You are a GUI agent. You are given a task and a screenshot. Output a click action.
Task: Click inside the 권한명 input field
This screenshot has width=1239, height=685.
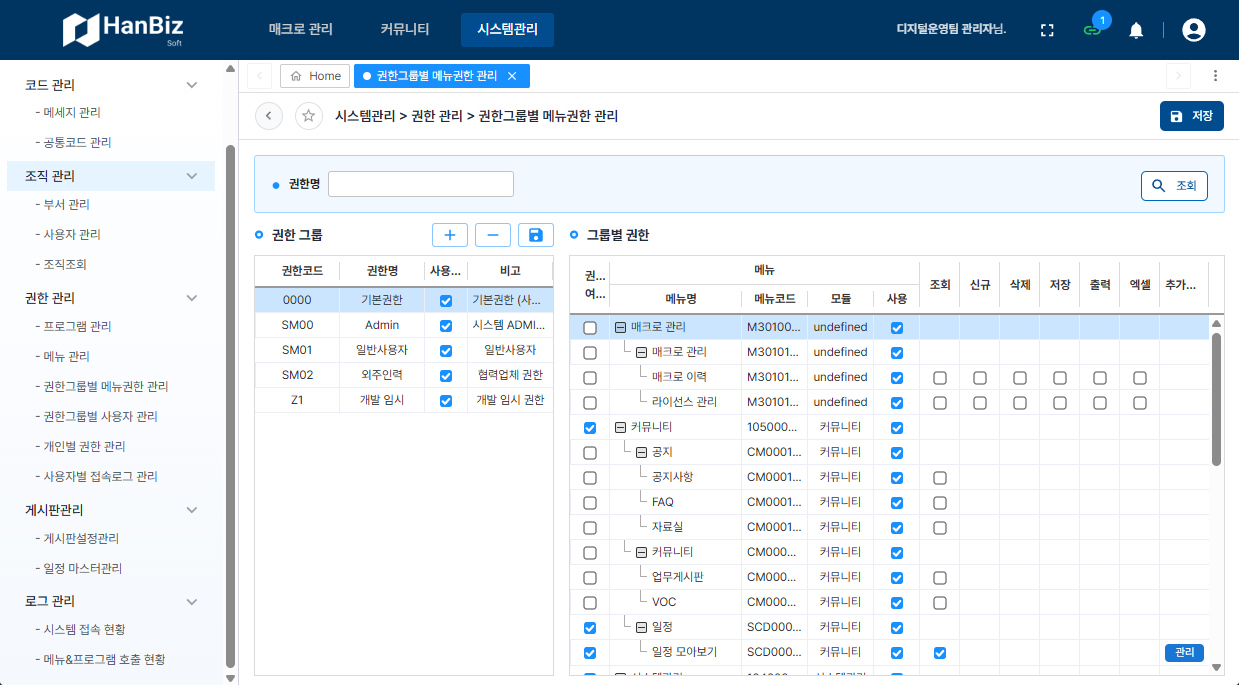(420, 184)
